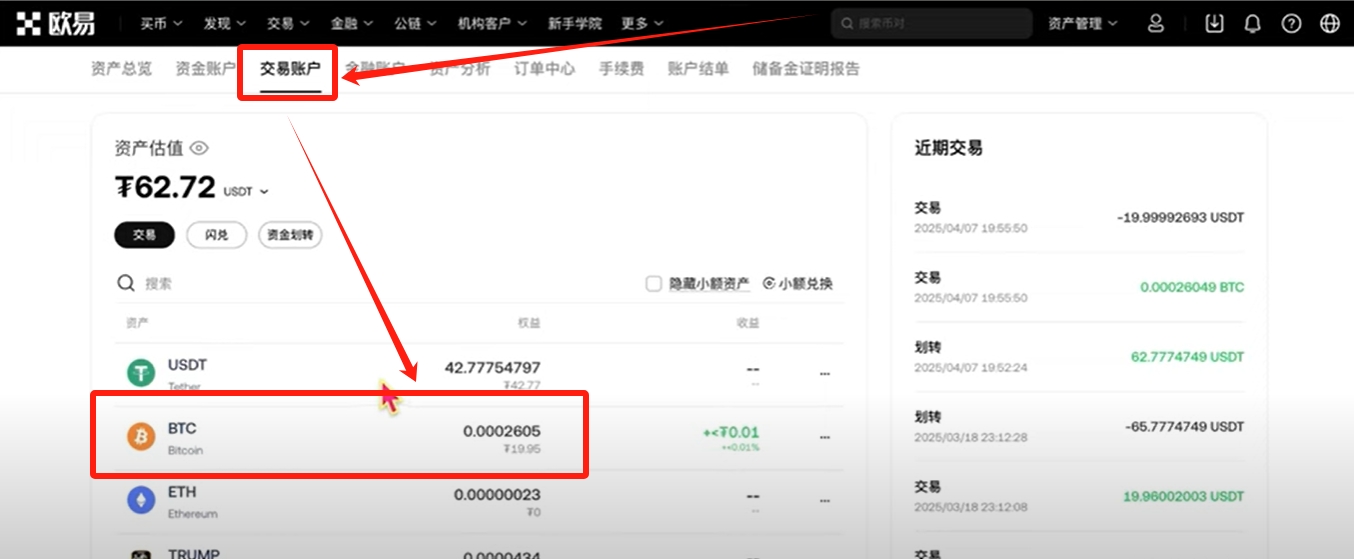
Task: Click the ₮62.72 asset valuation amount
Action: (166, 187)
